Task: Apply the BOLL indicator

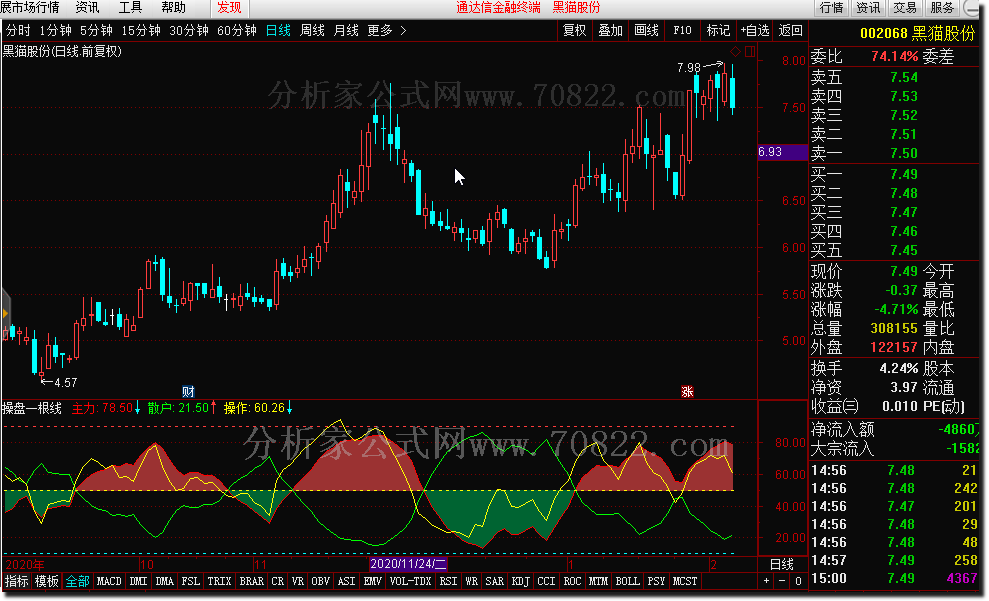Action: tap(627, 581)
